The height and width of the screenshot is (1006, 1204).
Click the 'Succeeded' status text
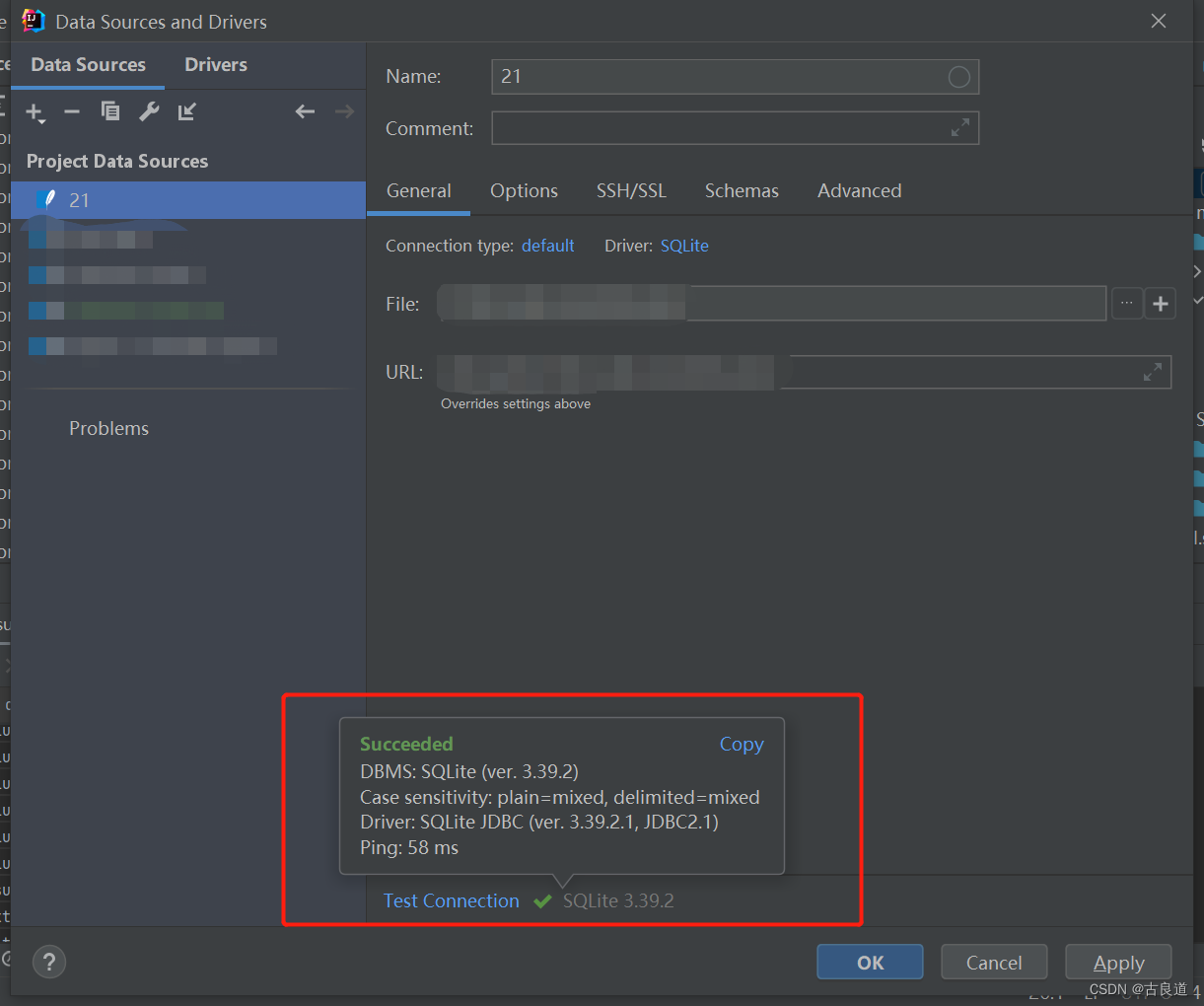406,745
